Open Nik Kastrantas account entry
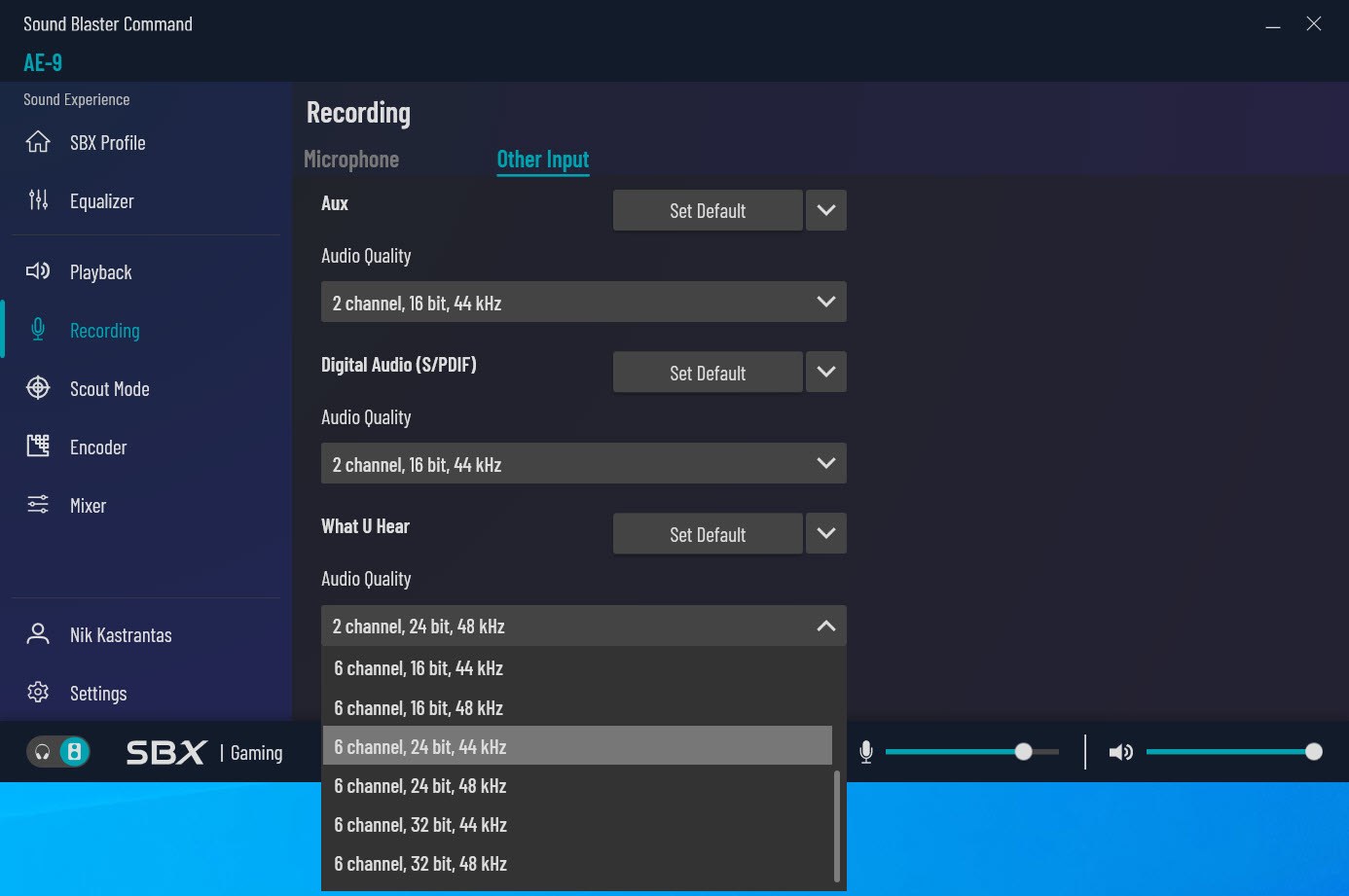Viewport: 1349px width, 896px height. pyautogui.click(x=121, y=635)
